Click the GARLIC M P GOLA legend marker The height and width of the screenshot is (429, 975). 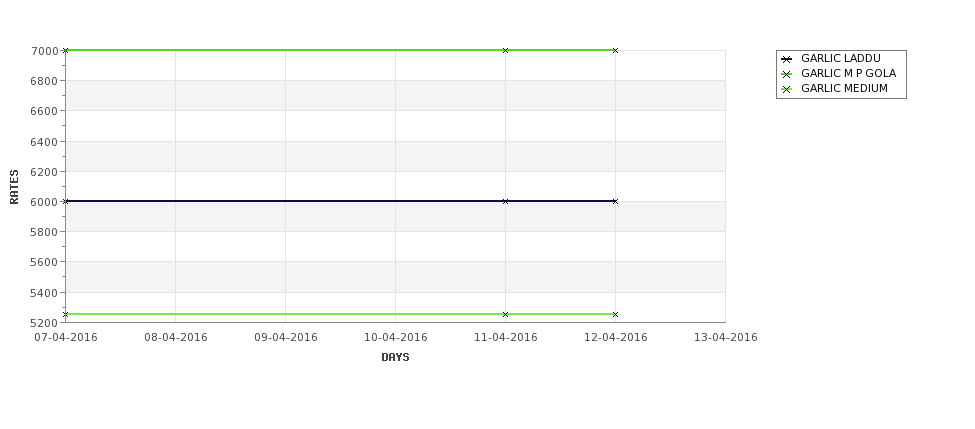point(786,74)
